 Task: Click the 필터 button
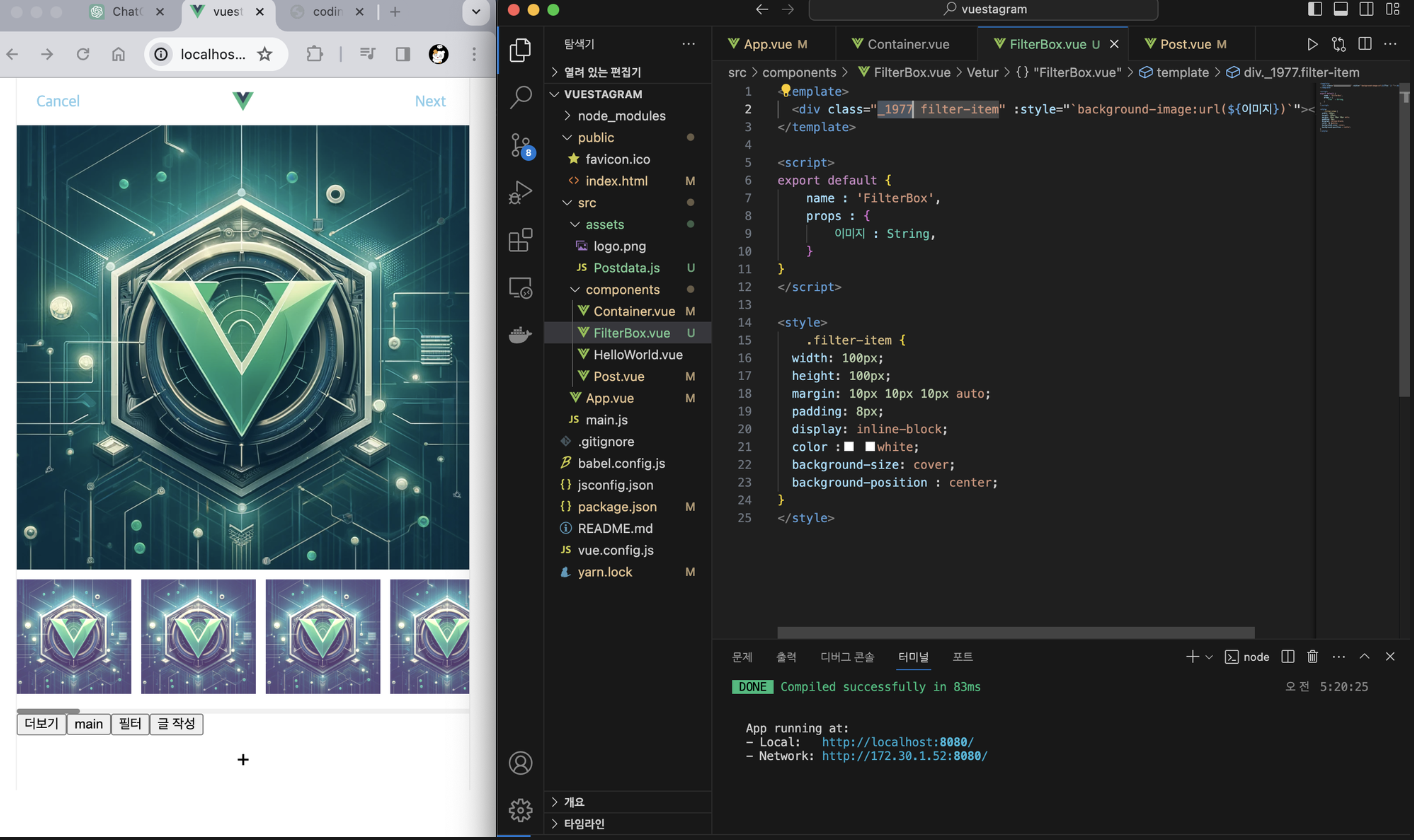click(x=130, y=724)
